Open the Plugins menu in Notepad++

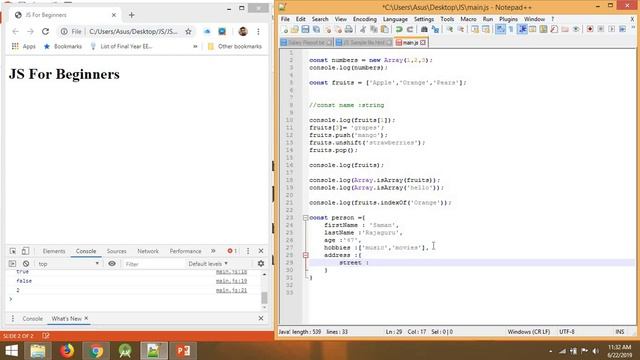click(x=508, y=19)
